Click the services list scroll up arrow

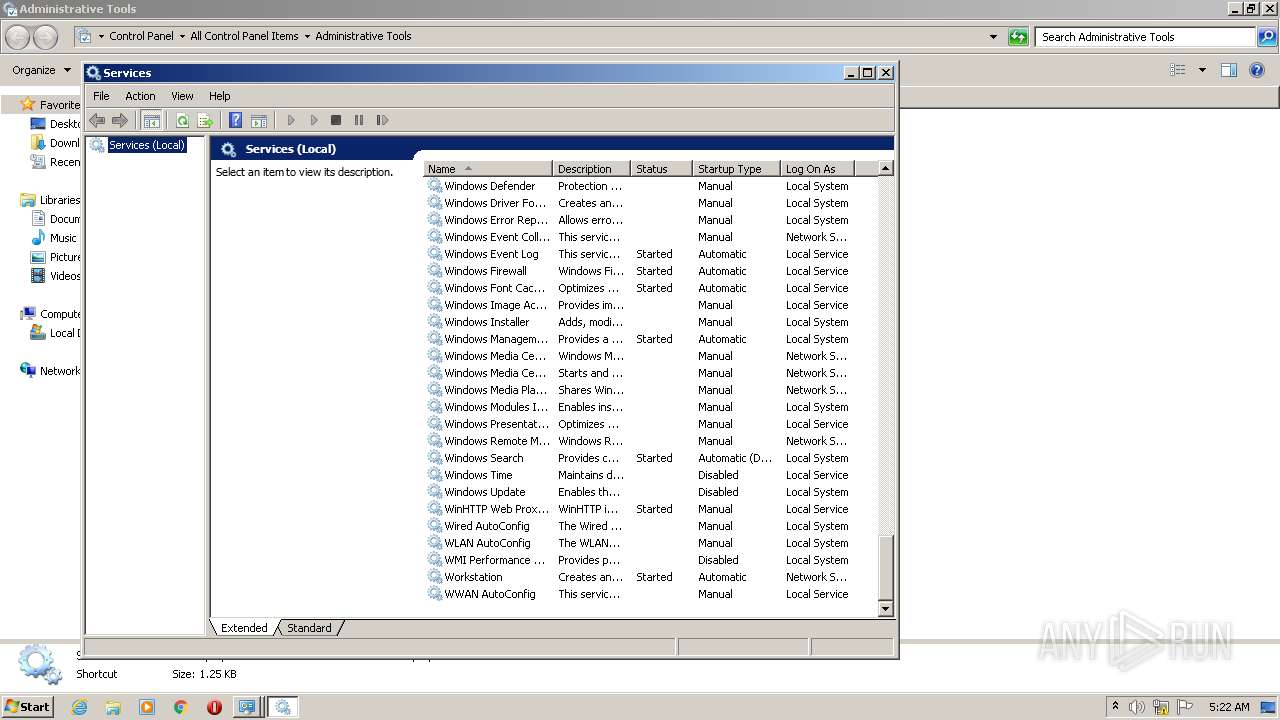(885, 169)
